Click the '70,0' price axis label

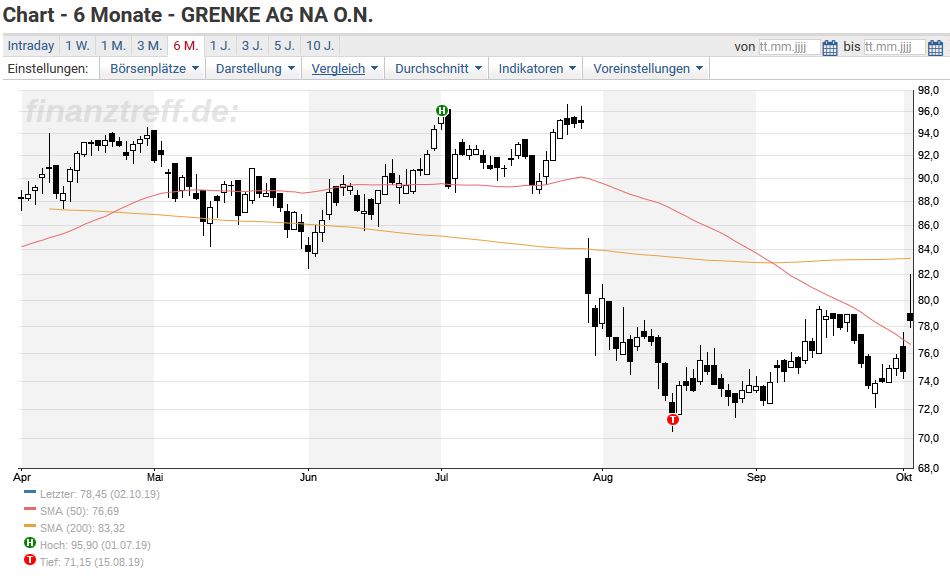click(x=928, y=438)
